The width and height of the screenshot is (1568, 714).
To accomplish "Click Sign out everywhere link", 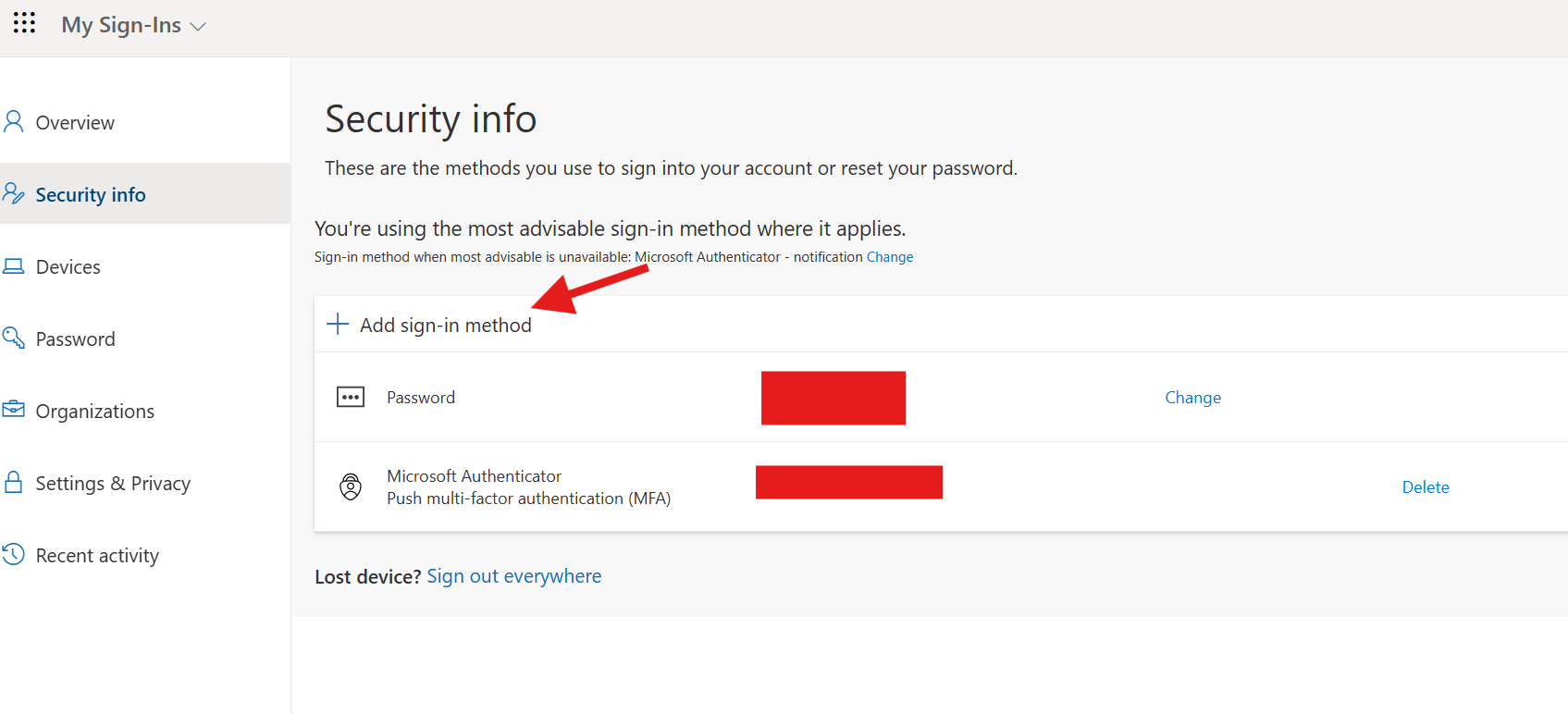I will [x=513, y=576].
